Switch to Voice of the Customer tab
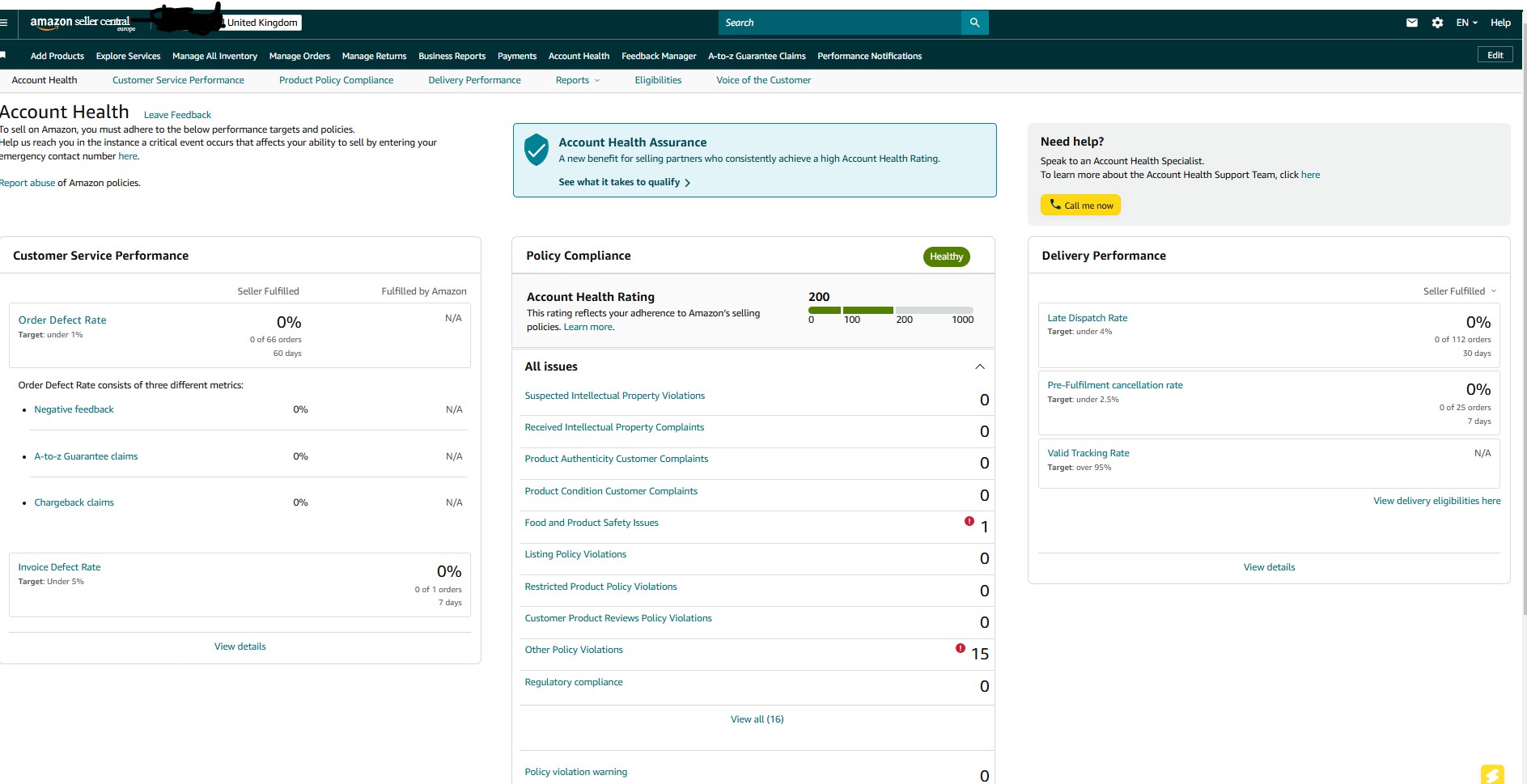1527x784 pixels. tap(763, 80)
